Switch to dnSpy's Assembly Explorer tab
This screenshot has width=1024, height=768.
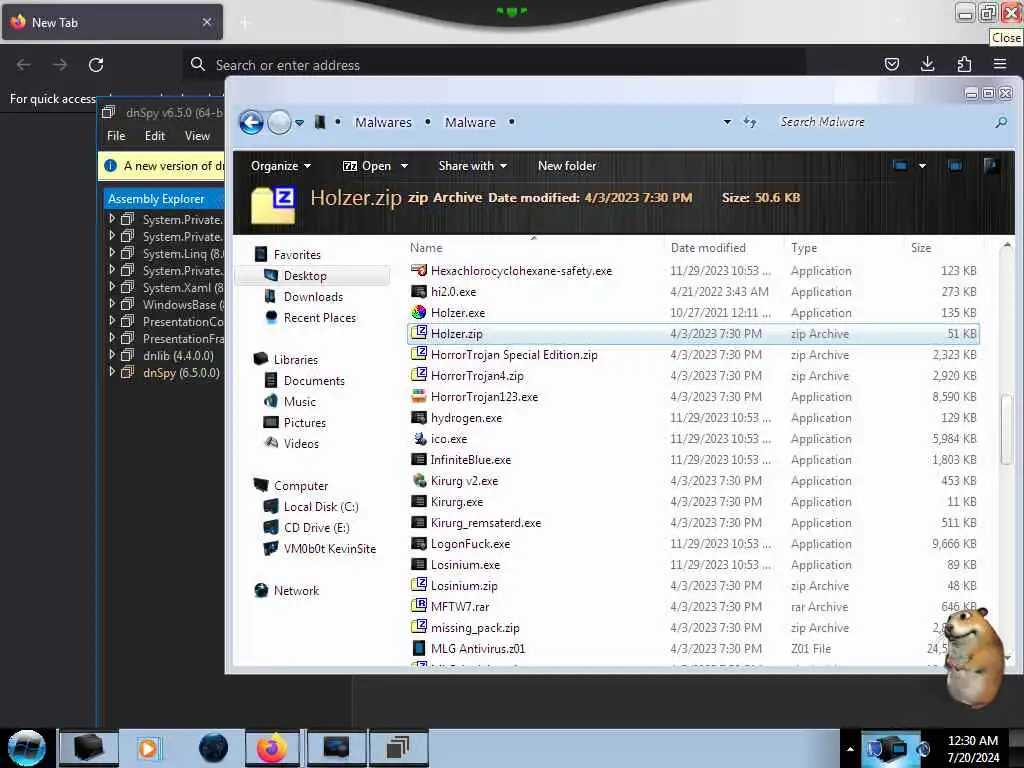[157, 199]
